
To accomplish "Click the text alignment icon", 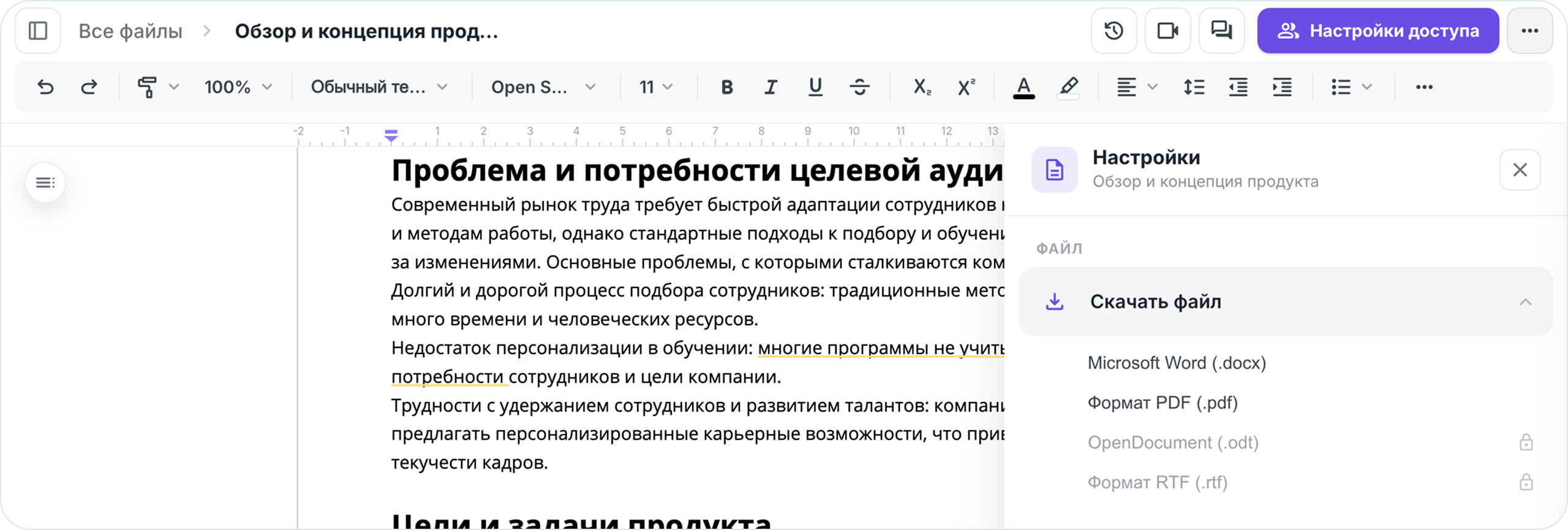I will coord(1126,87).
